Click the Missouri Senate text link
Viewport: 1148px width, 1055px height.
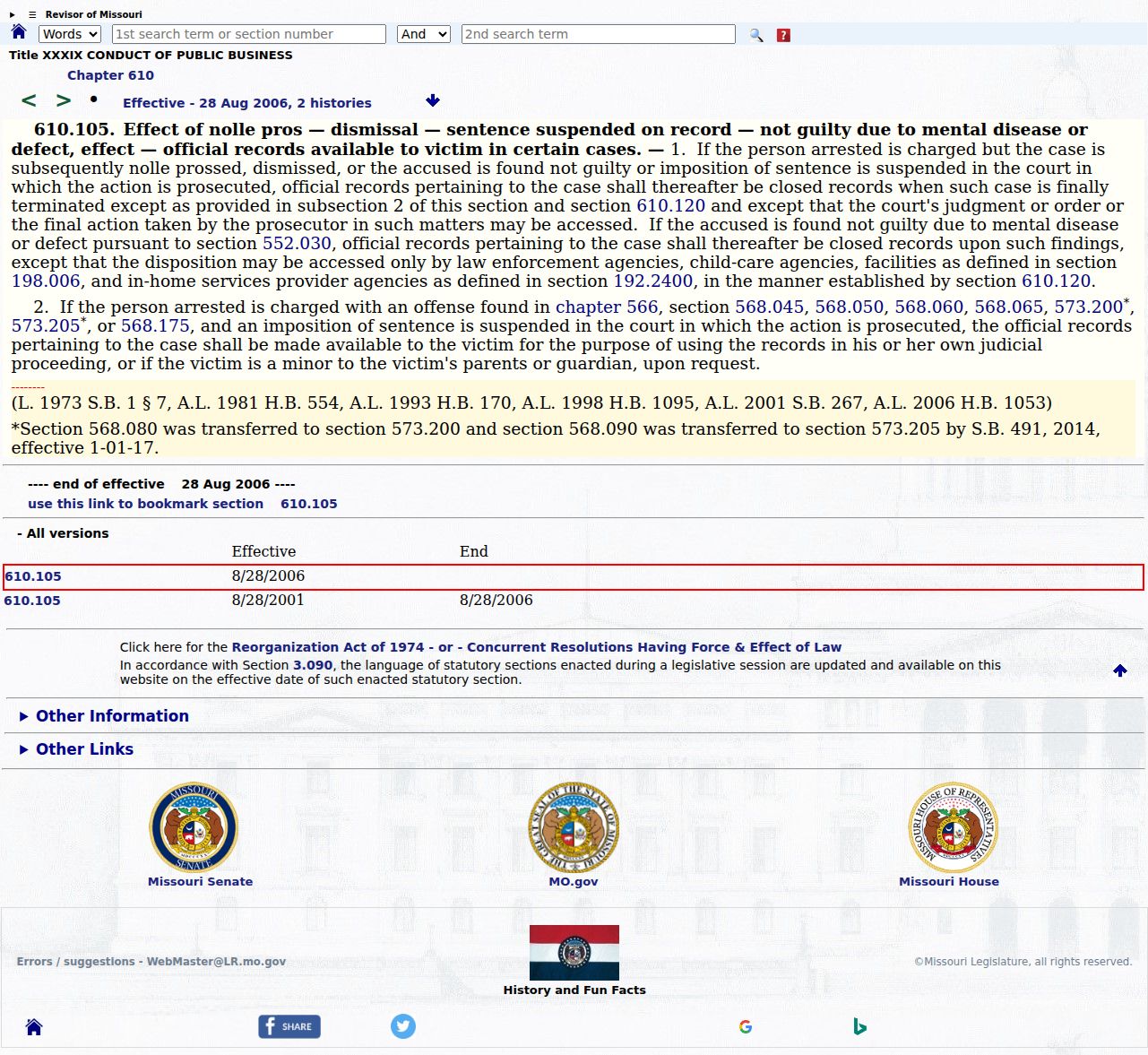pyautogui.click(x=201, y=882)
